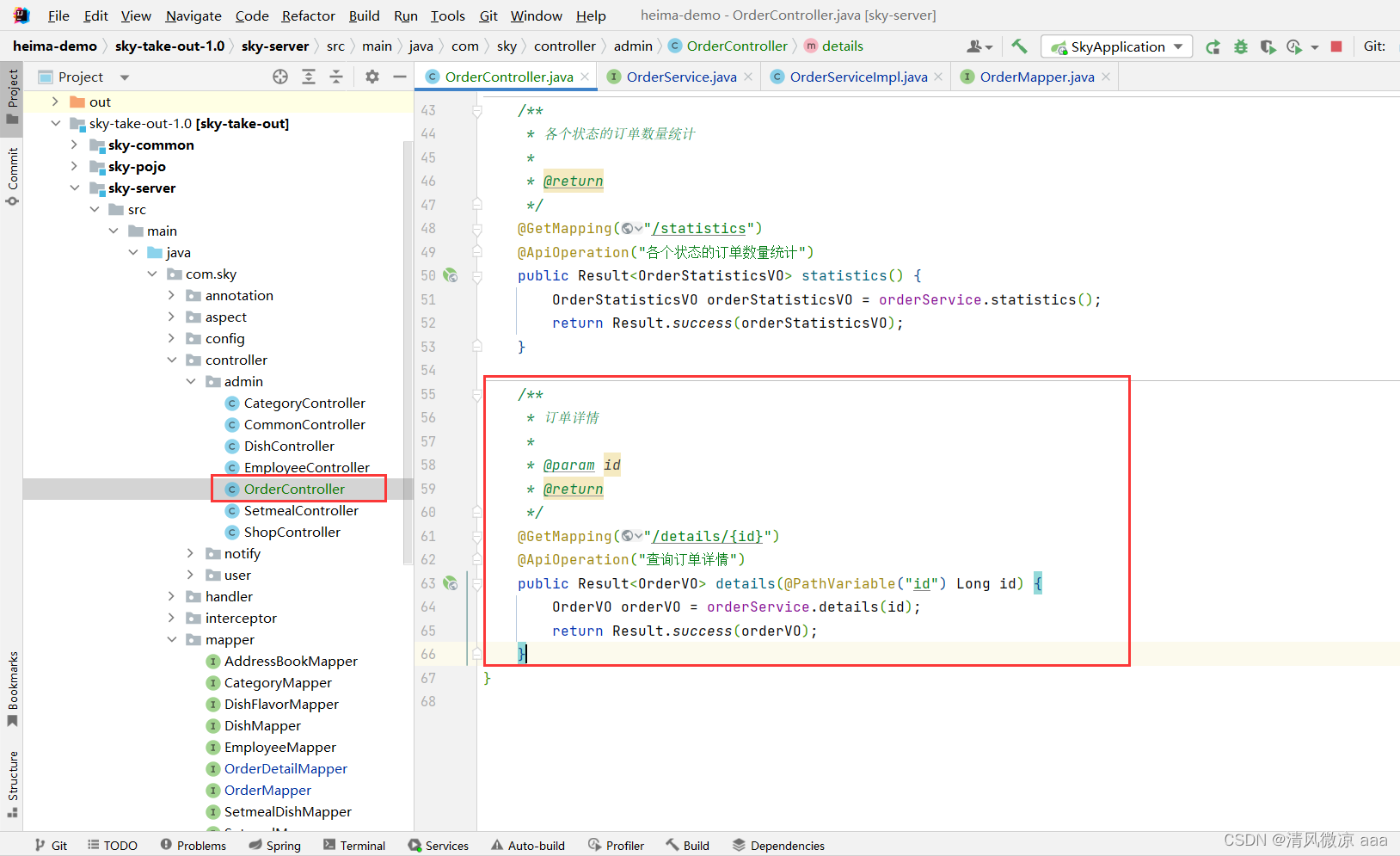The image size is (1400, 856).
Task: Open the Structure side panel
Action: 12,784
